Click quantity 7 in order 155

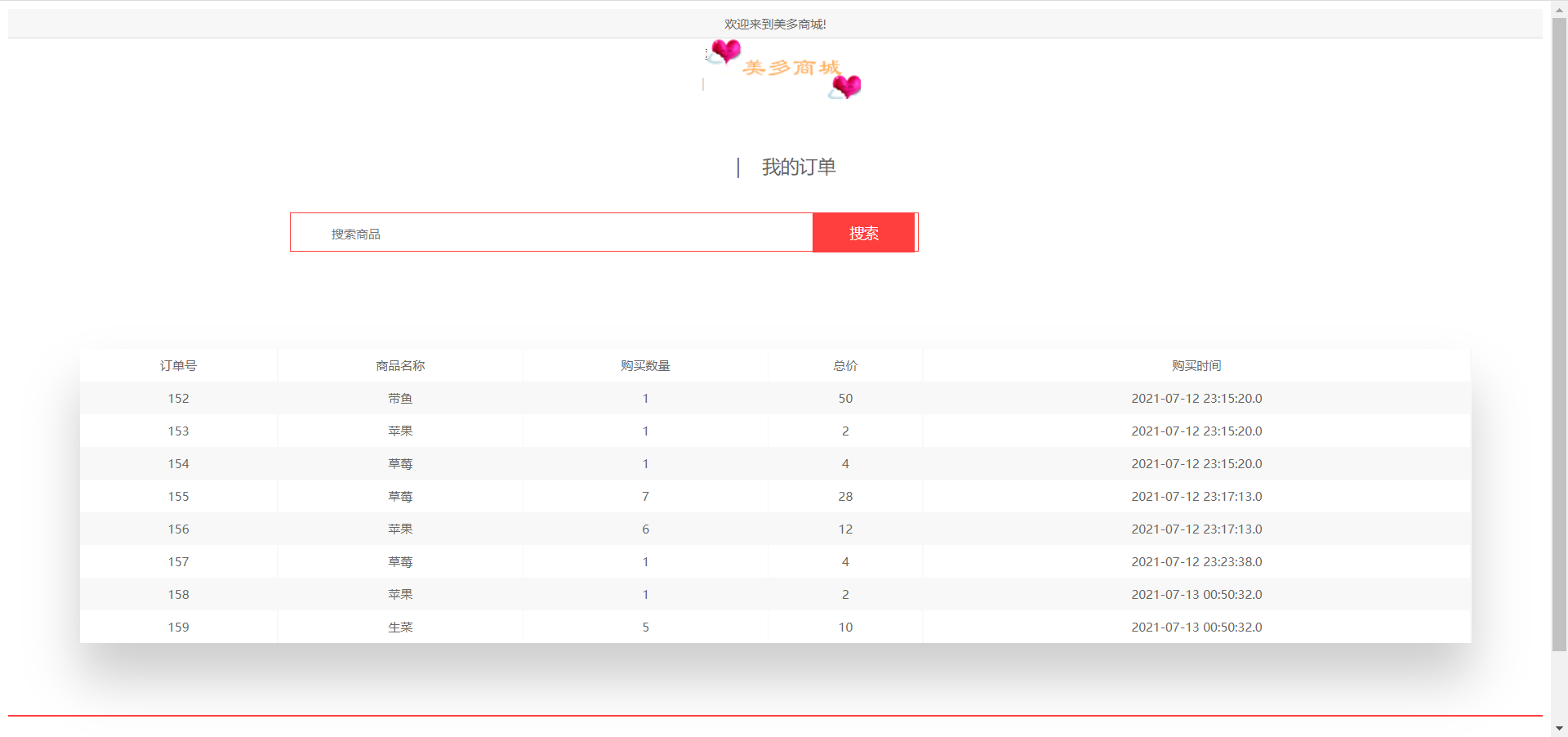tap(645, 496)
